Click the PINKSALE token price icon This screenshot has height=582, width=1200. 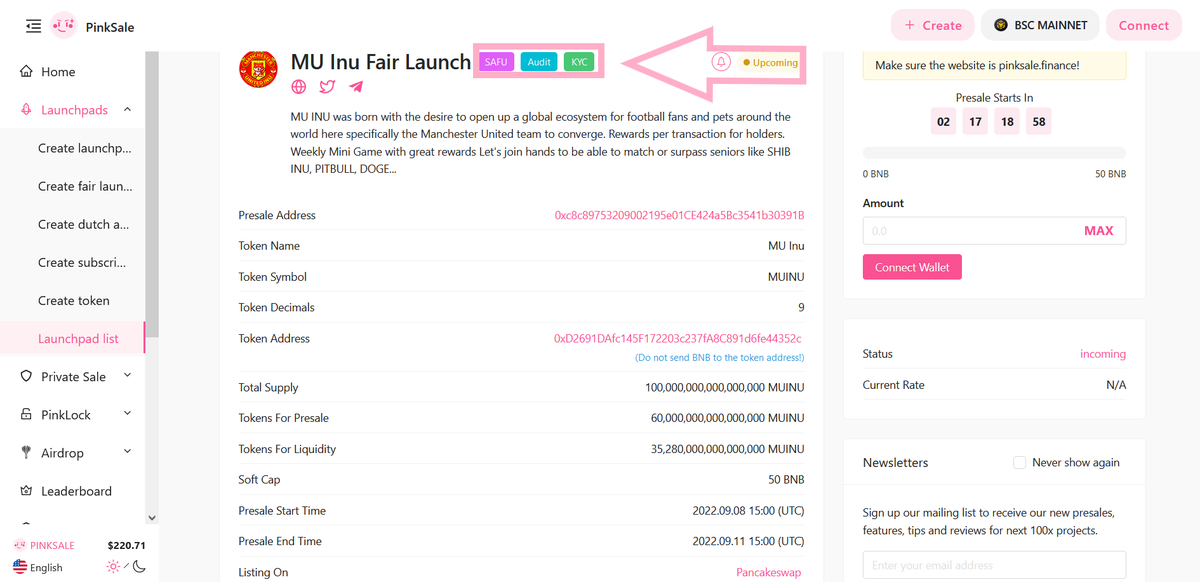(19, 545)
